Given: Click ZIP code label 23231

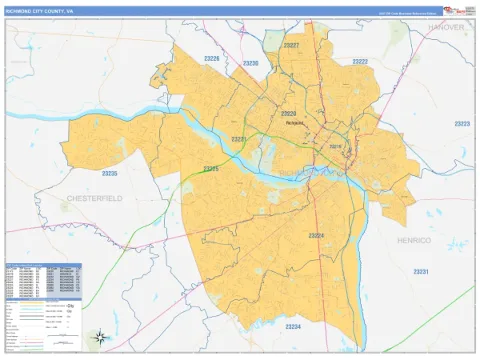Looking at the screenshot, I should [421, 272].
